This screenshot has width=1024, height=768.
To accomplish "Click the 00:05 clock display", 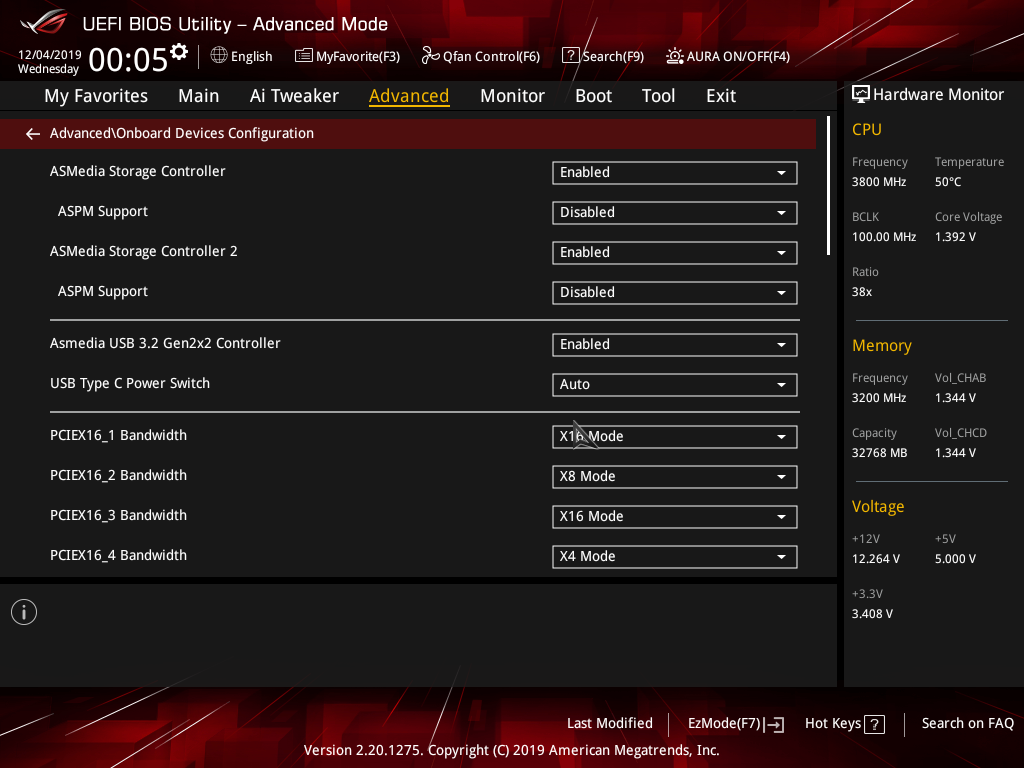I will tap(128, 59).
